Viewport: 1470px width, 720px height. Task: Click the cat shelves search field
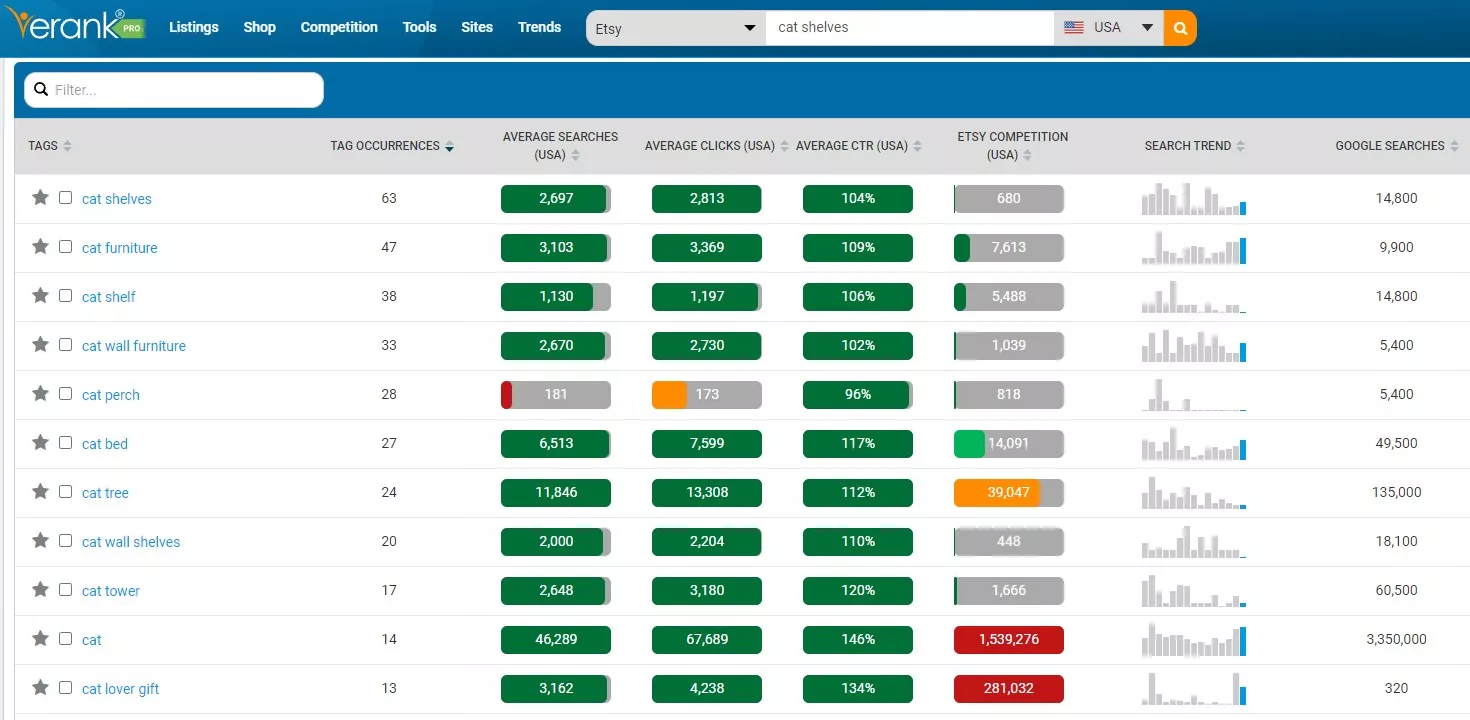[910, 28]
